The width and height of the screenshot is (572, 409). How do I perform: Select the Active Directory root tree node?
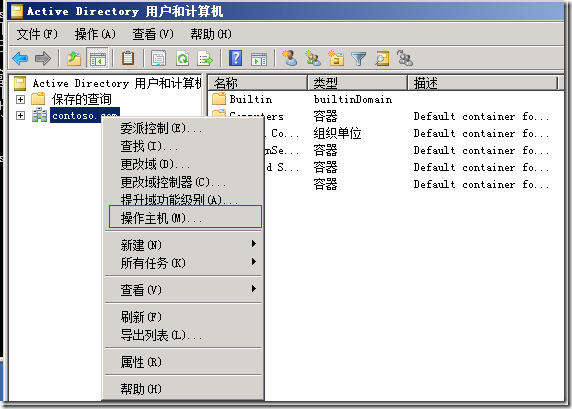coord(117,83)
